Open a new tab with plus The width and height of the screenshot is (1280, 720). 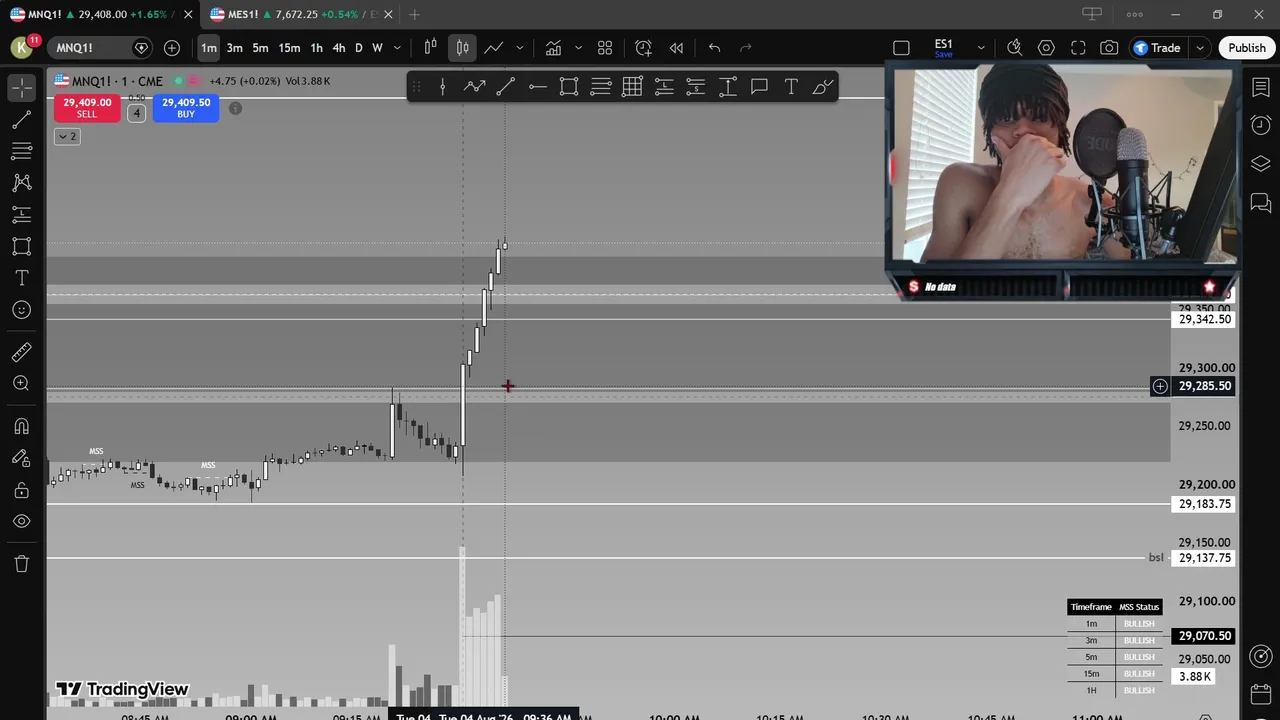(414, 14)
